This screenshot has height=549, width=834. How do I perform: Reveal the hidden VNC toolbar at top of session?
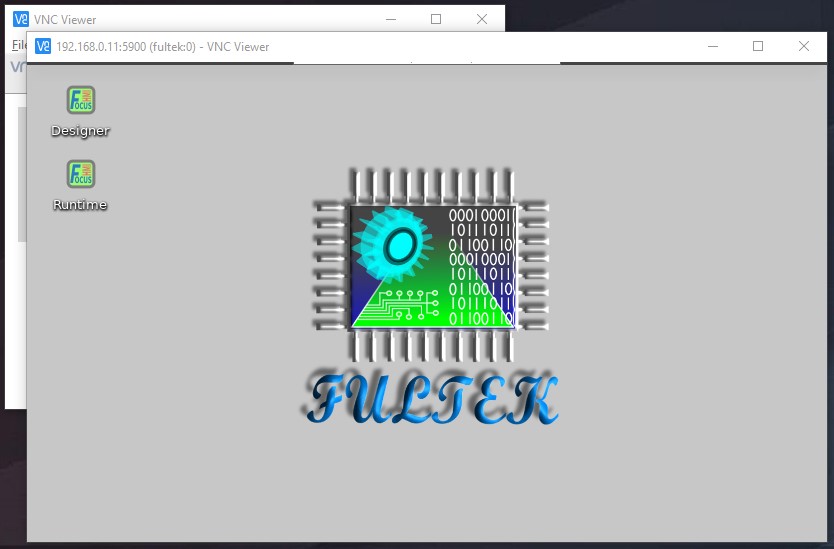click(427, 64)
